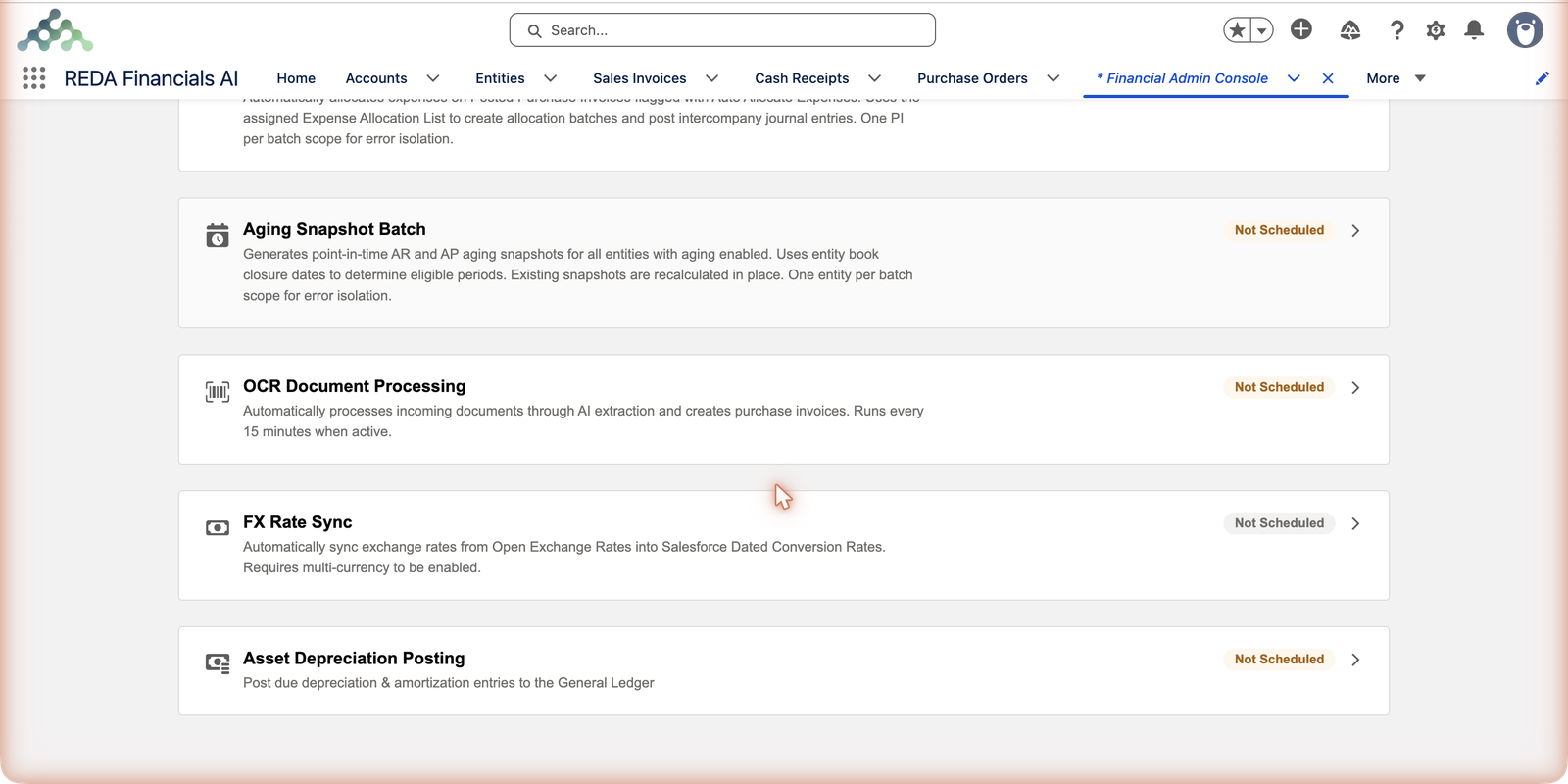Expand the Sales Invoices dropdown chevron
This screenshot has height=784, width=1568.
coord(712,78)
